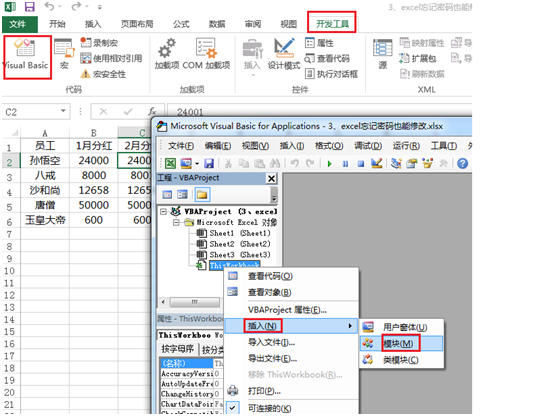This screenshot has height=416, width=558.
Task: Open VBA 文件(F) menu
Action: 181,146
